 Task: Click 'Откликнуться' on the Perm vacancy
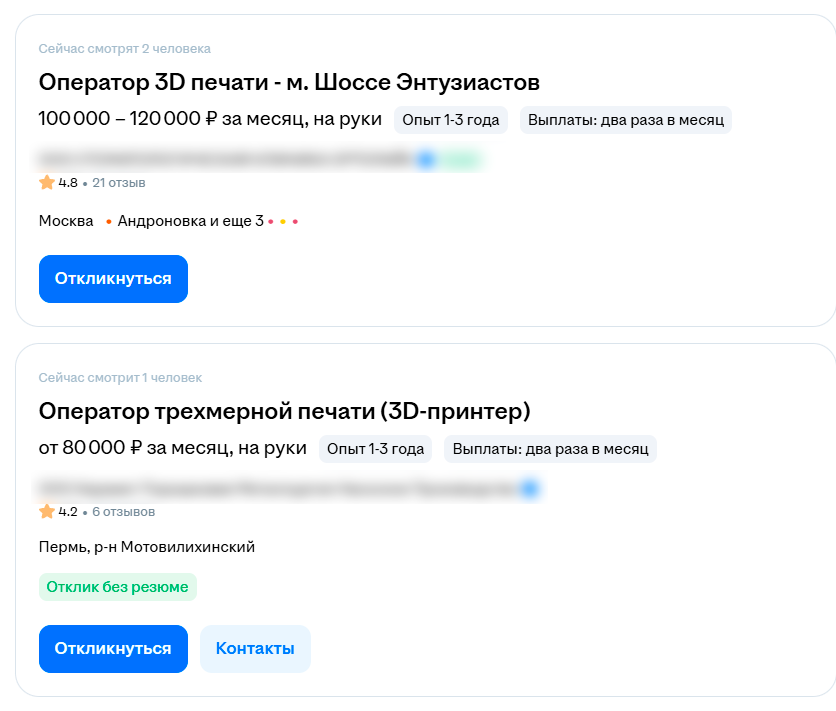click(x=113, y=649)
